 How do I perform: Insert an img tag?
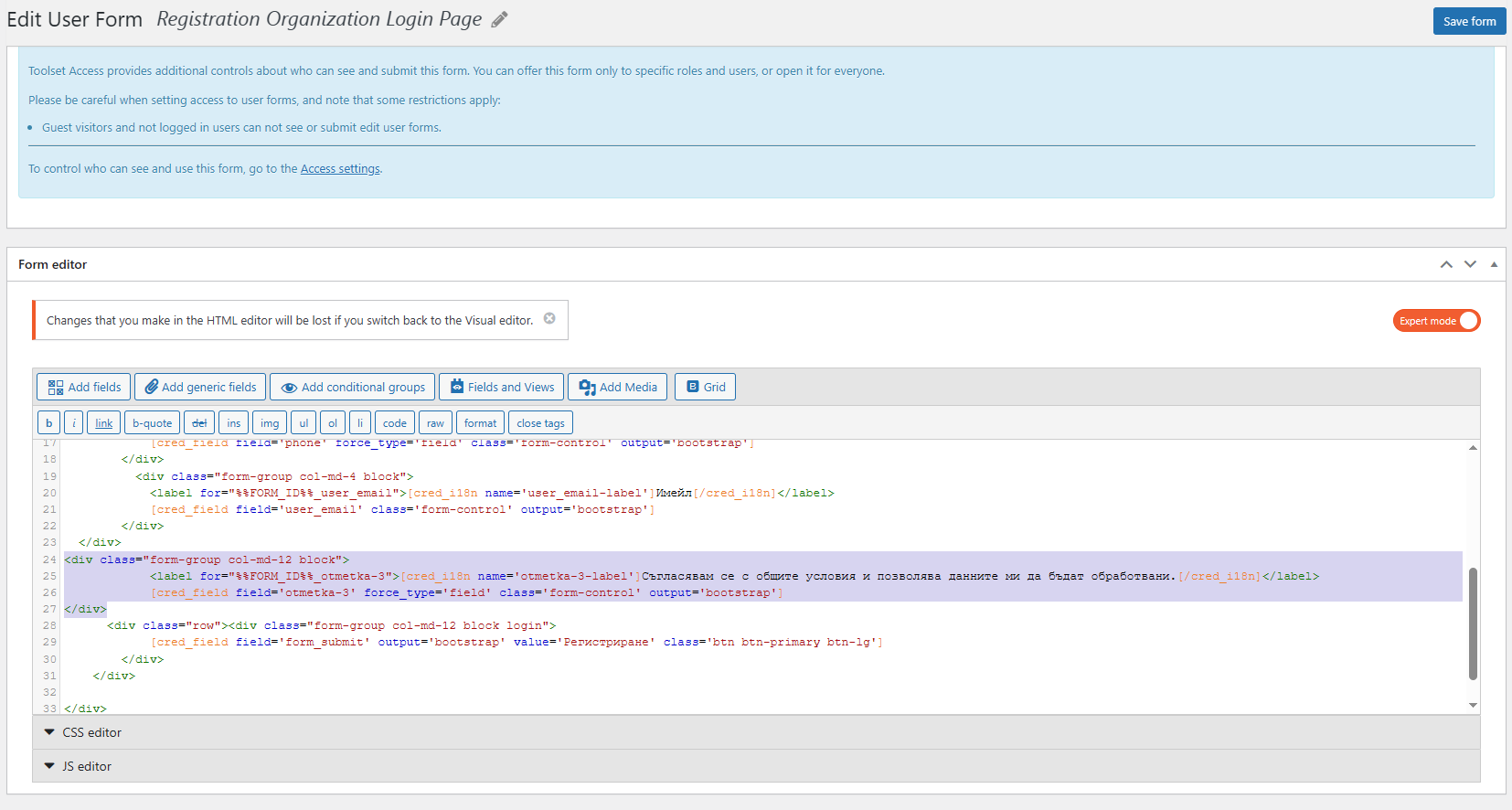pos(270,422)
